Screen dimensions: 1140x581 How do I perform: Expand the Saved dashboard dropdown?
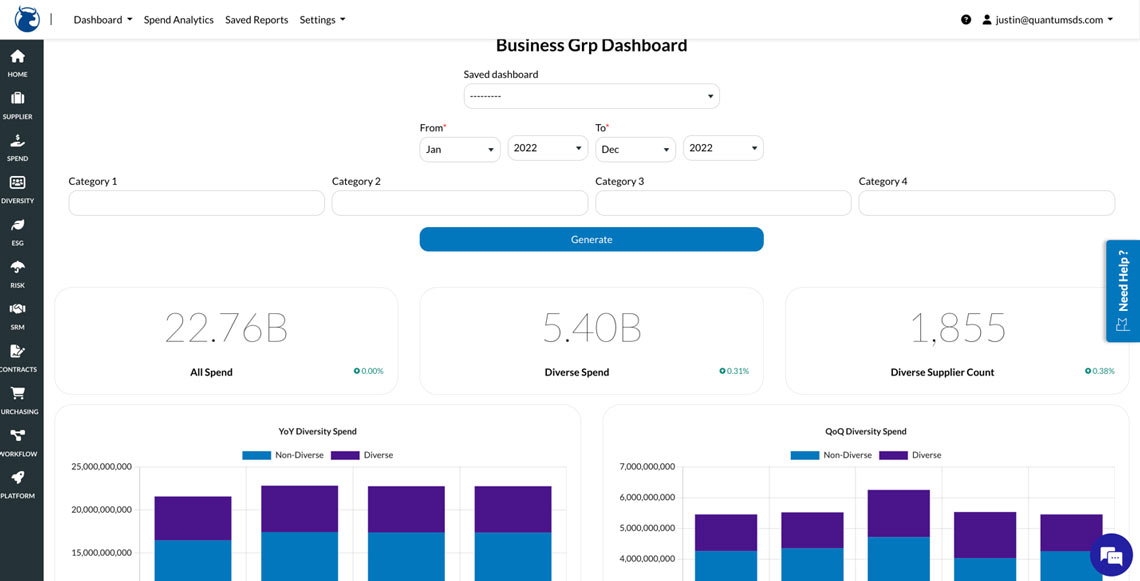click(x=591, y=96)
